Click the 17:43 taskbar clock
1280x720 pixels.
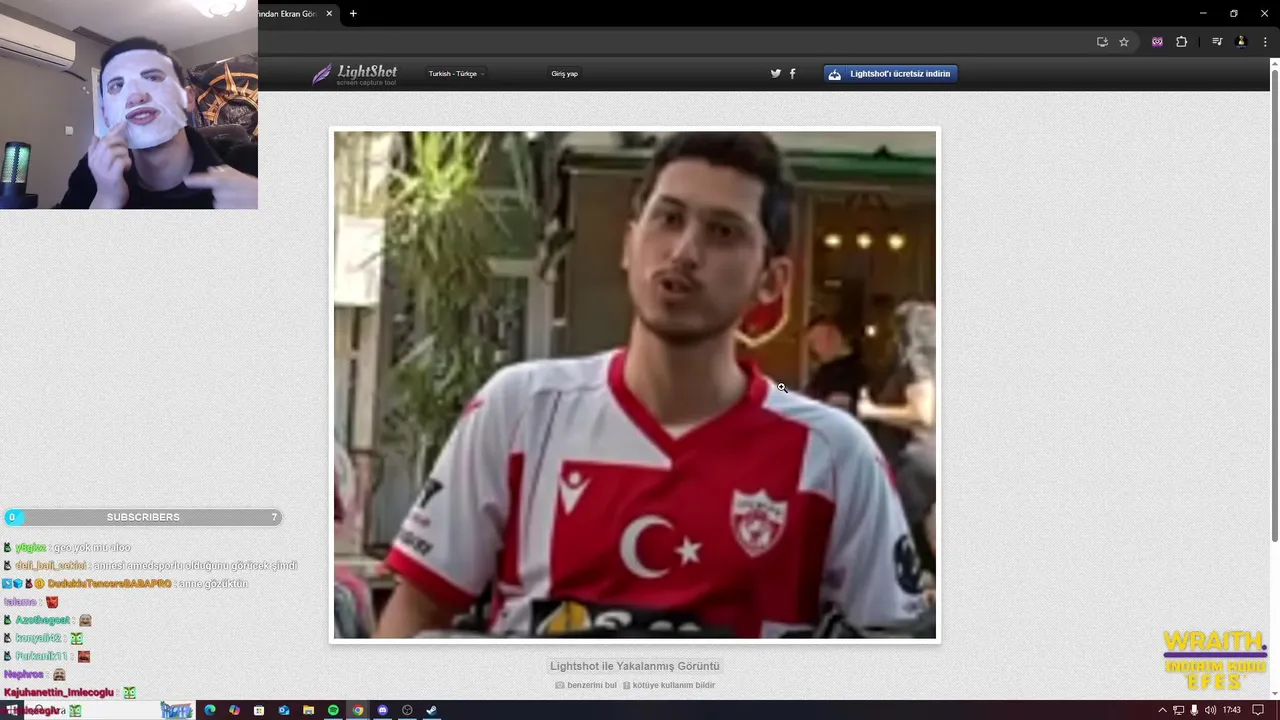(1231, 710)
